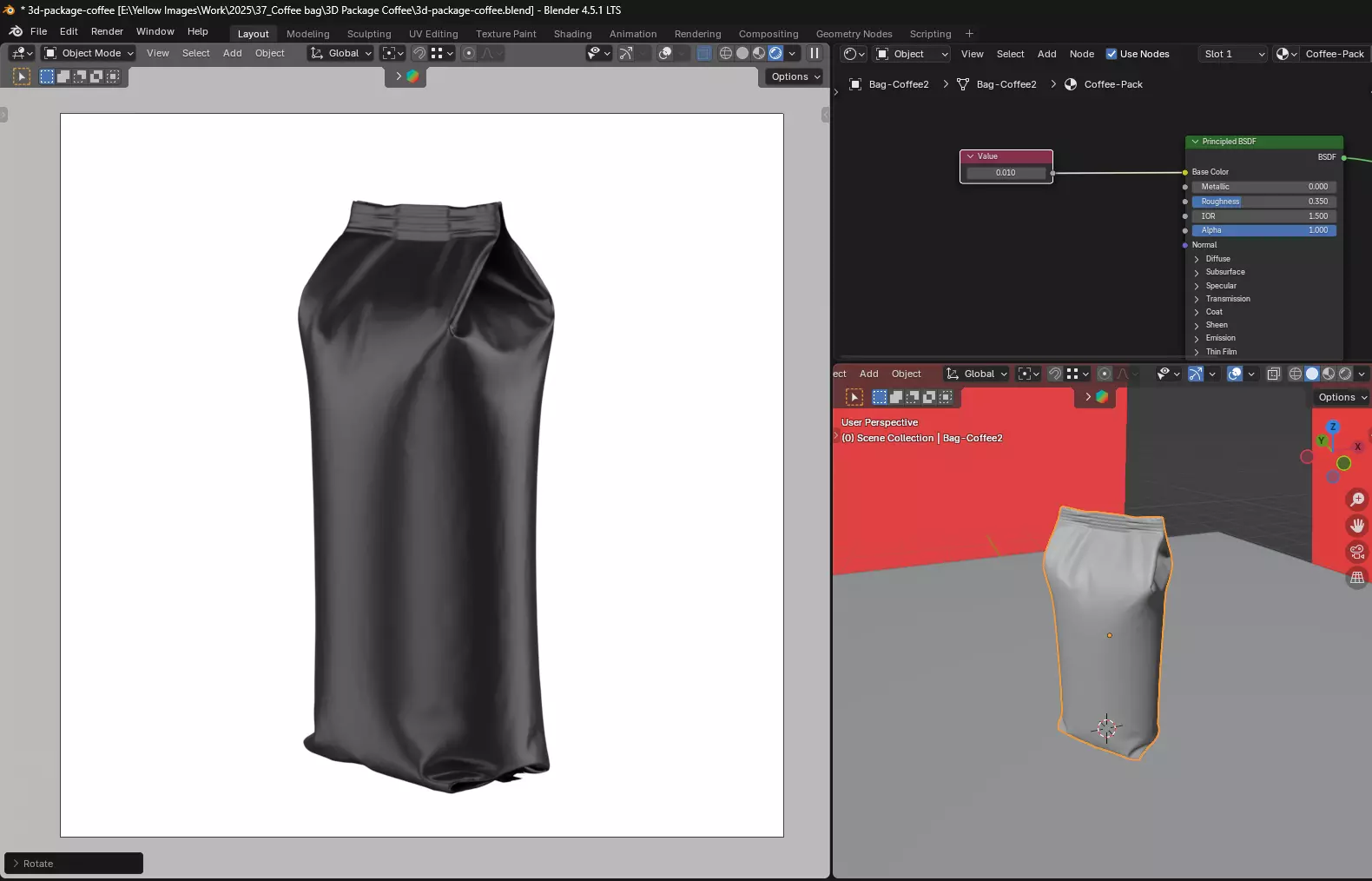
Task: Switch left viewport to Material Preview shading
Action: pyautogui.click(x=759, y=53)
